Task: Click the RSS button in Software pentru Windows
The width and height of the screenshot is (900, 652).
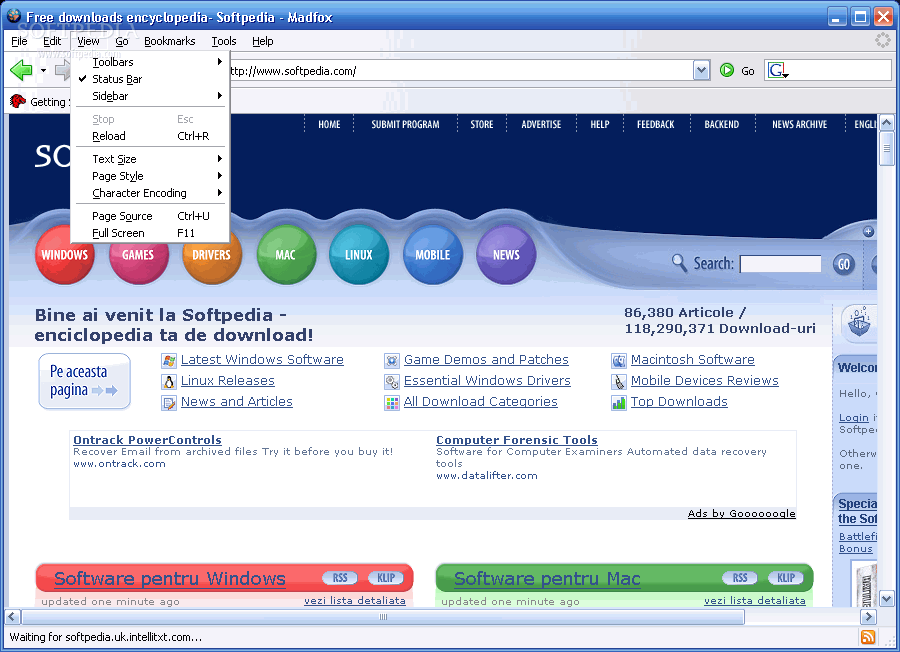Action: point(340,578)
